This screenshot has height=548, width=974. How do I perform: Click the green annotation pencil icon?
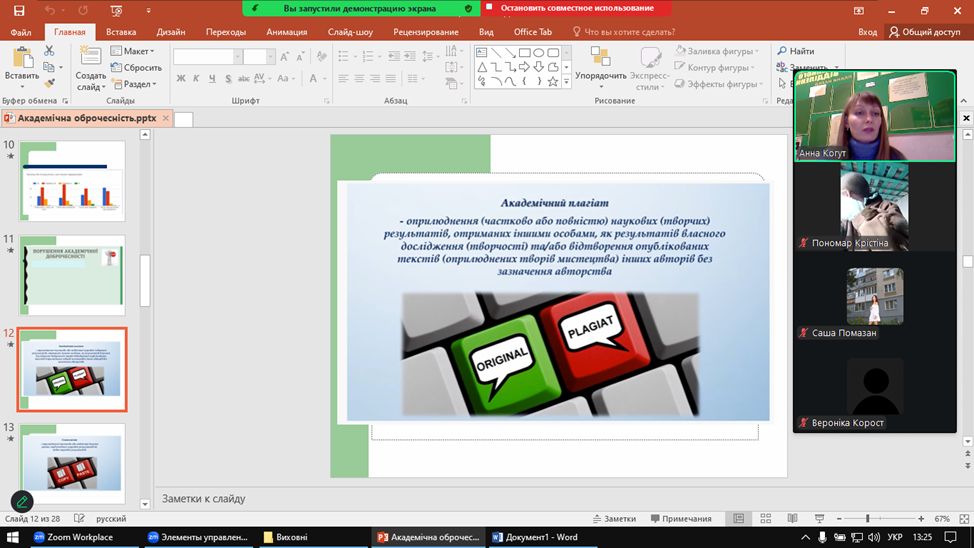coord(21,502)
